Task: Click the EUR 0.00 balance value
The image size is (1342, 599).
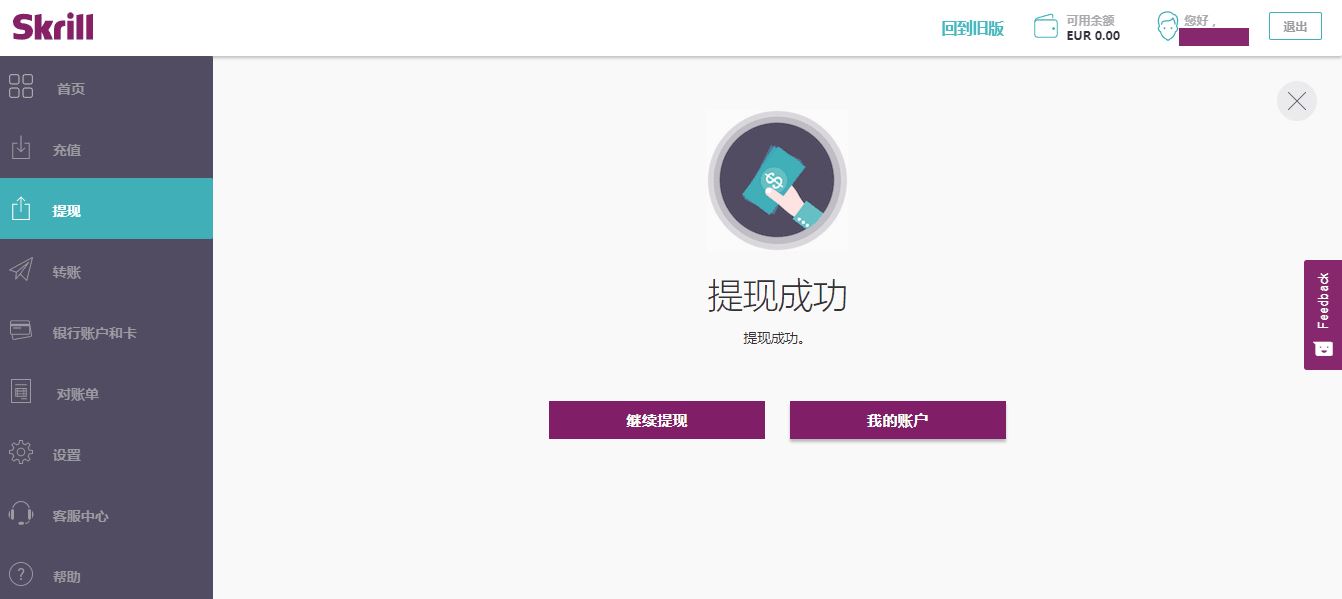Action: [x=1093, y=36]
